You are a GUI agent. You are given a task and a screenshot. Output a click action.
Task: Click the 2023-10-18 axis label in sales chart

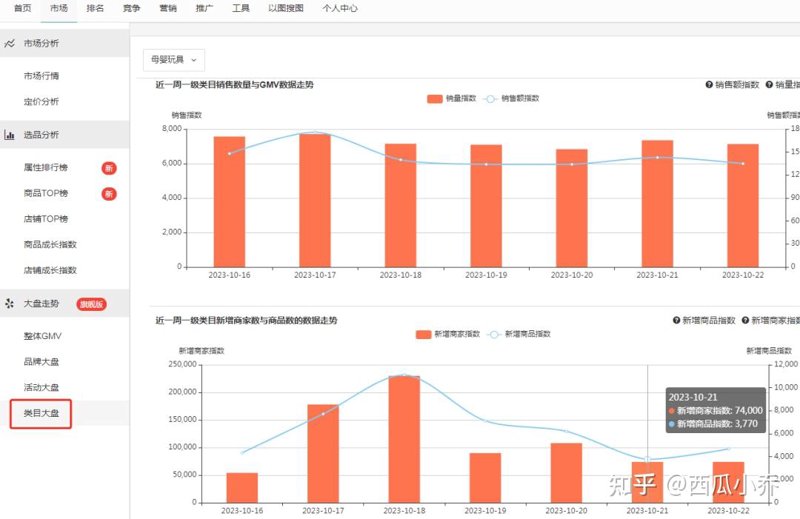[401, 275]
